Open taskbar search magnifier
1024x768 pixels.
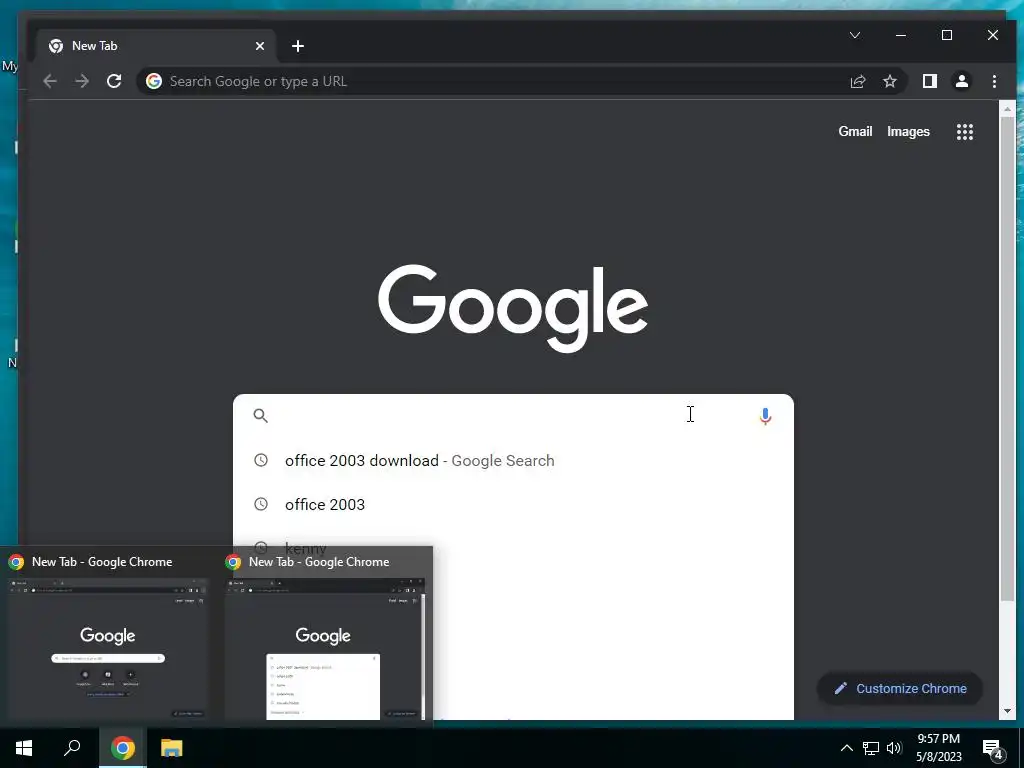[x=72, y=748]
